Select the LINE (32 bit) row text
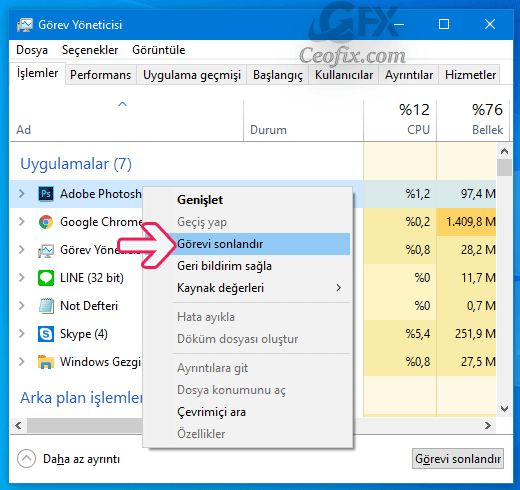The height and width of the screenshot is (490, 520). click(x=92, y=278)
